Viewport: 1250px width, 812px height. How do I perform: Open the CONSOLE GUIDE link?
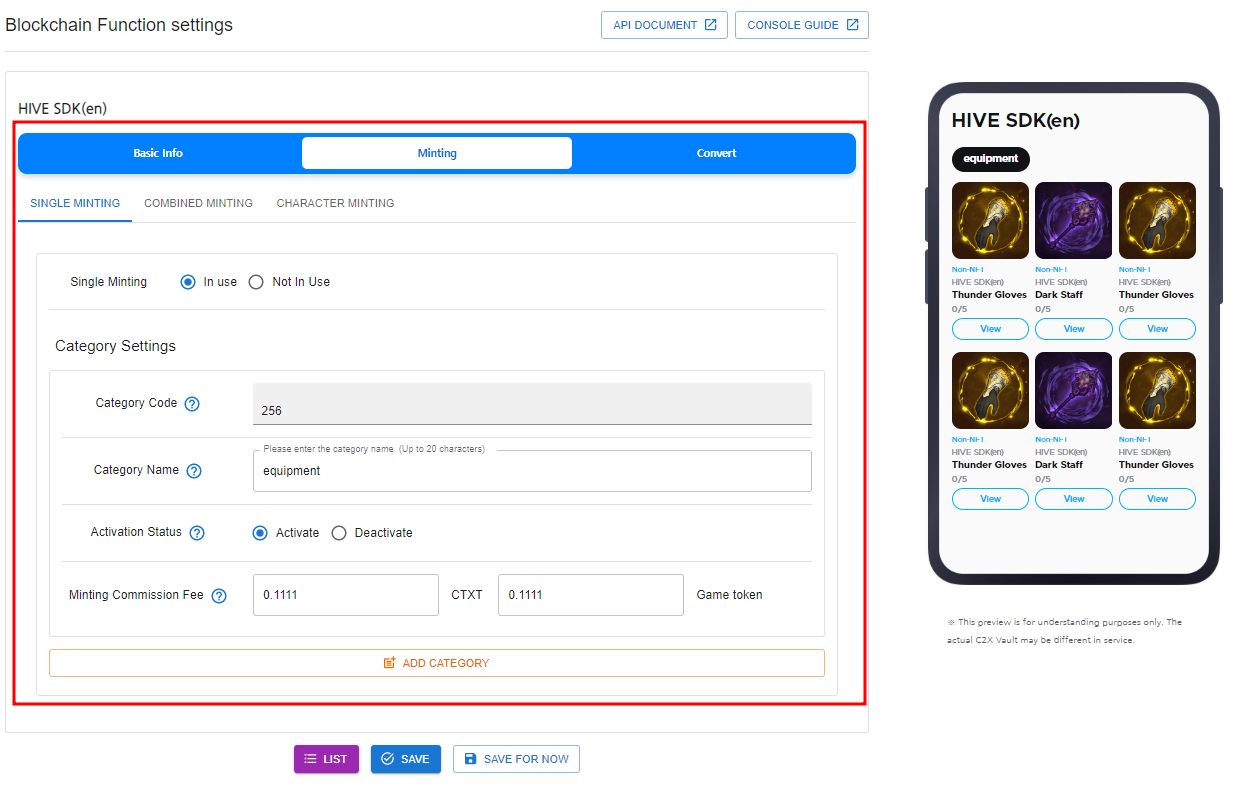click(x=802, y=25)
